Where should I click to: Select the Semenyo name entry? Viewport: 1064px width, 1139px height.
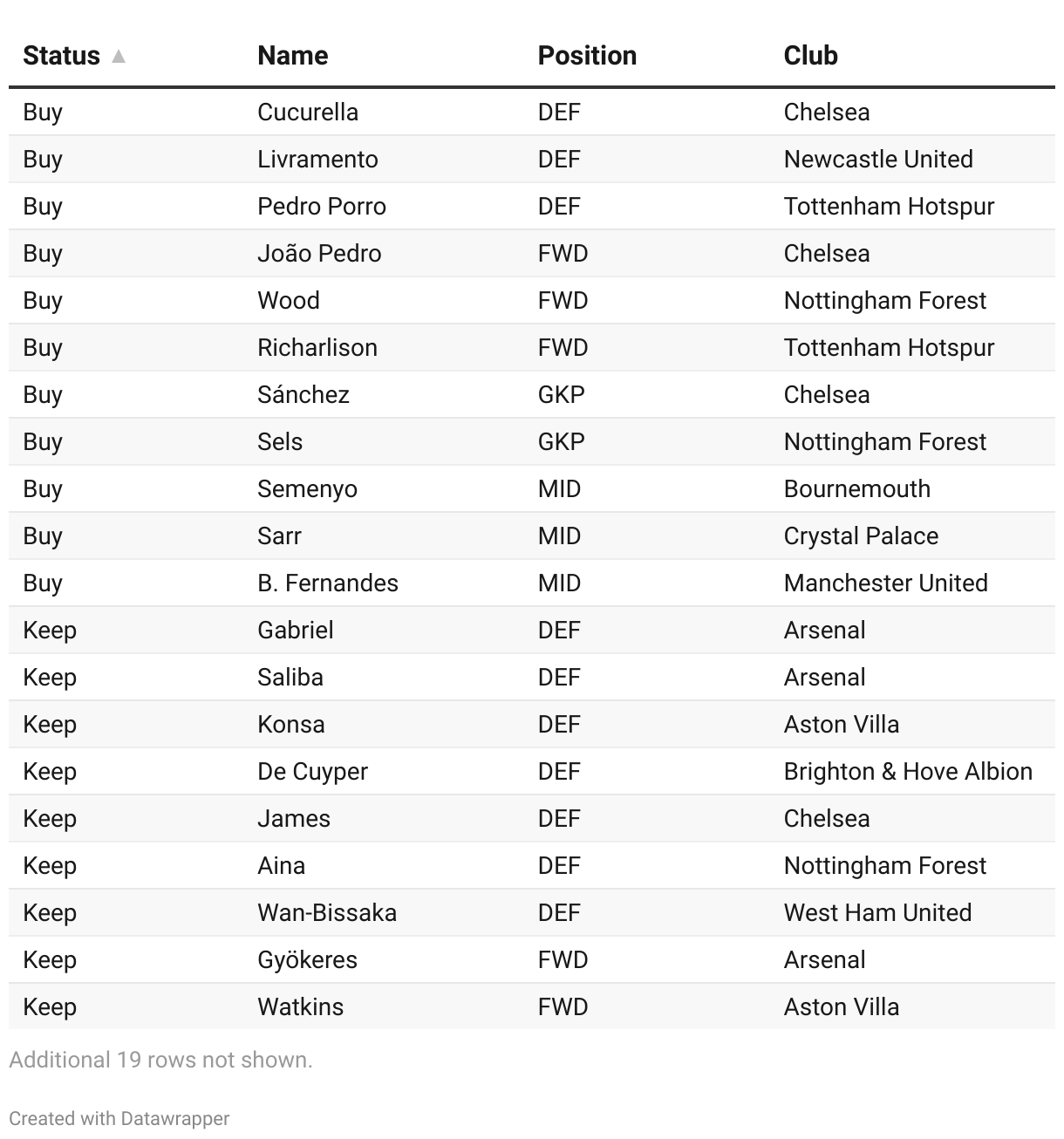[x=307, y=489]
